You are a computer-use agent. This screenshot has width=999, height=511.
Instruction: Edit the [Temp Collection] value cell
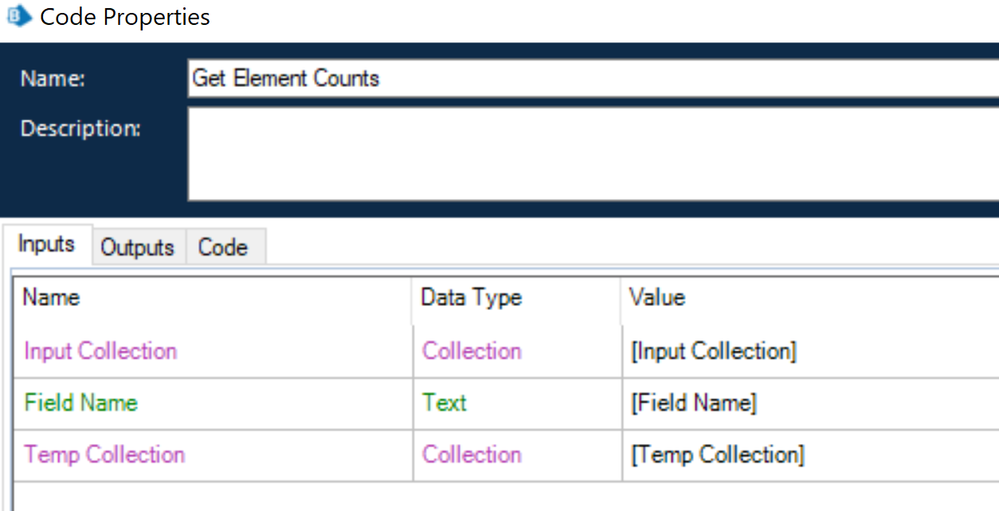pos(717,454)
